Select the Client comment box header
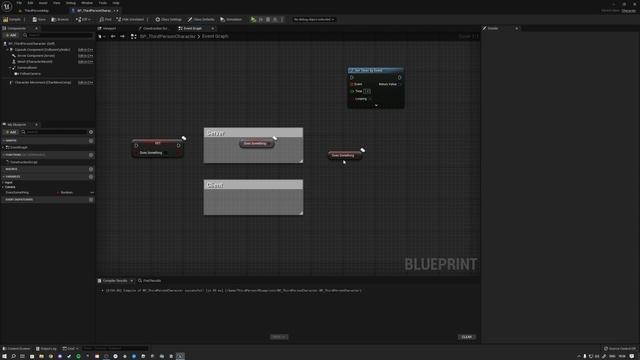Image resolution: width=640 pixels, height=360 pixels. coord(253,184)
